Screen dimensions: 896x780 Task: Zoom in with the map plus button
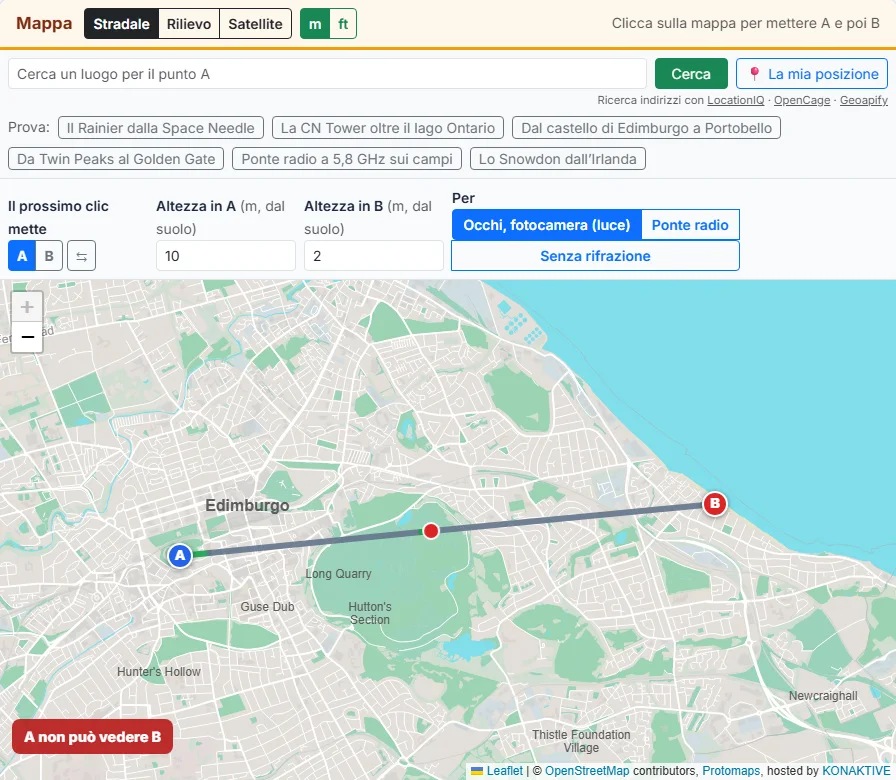click(27, 307)
